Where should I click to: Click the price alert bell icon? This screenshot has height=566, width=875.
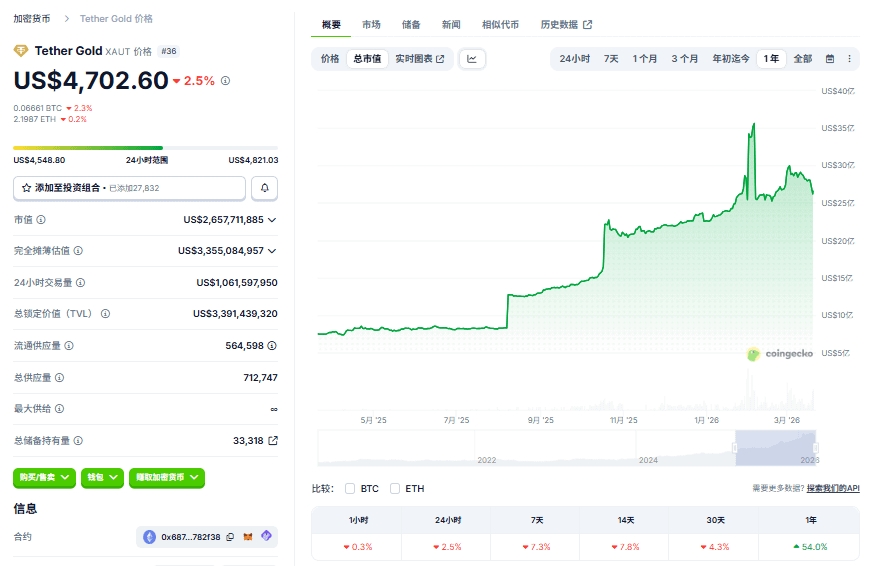click(265, 188)
